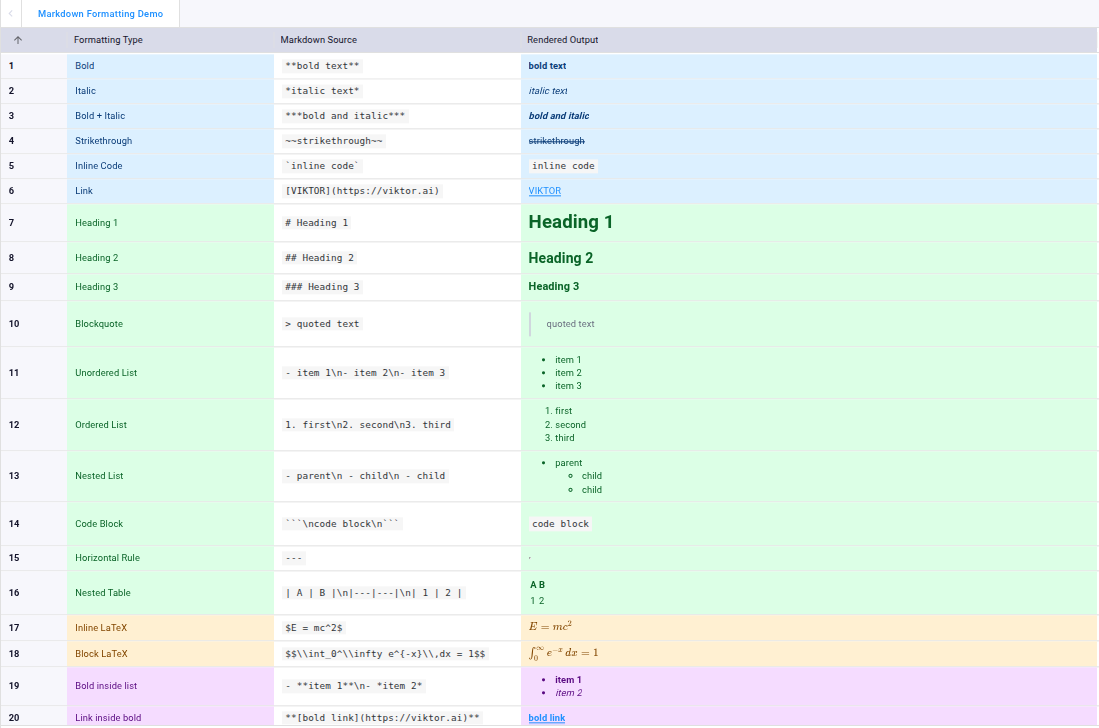Click the *italic text* source cell
Viewport: 1099px width, 728px height.
pyautogui.click(x=397, y=91)
